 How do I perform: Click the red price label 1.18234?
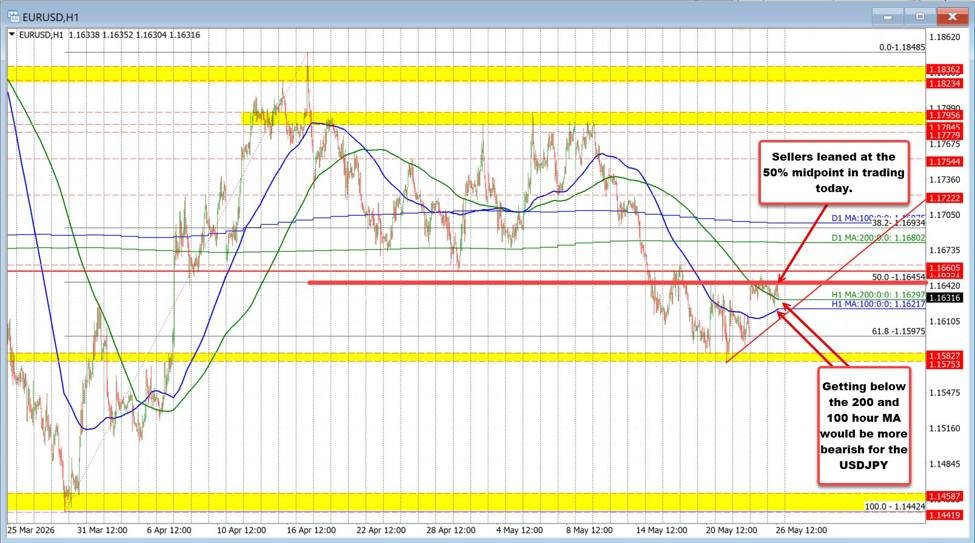(x=945, y=83)
